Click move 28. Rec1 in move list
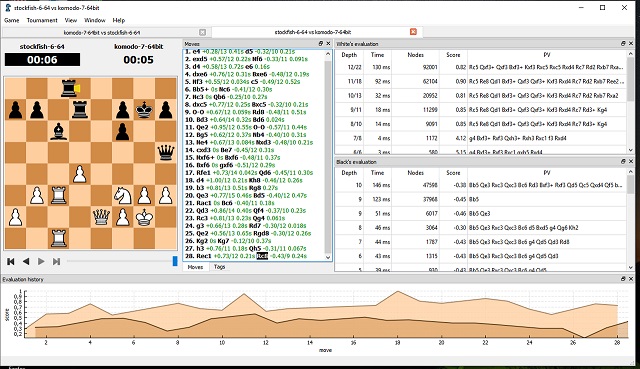The image size is (640, 369). pos(200,256)
